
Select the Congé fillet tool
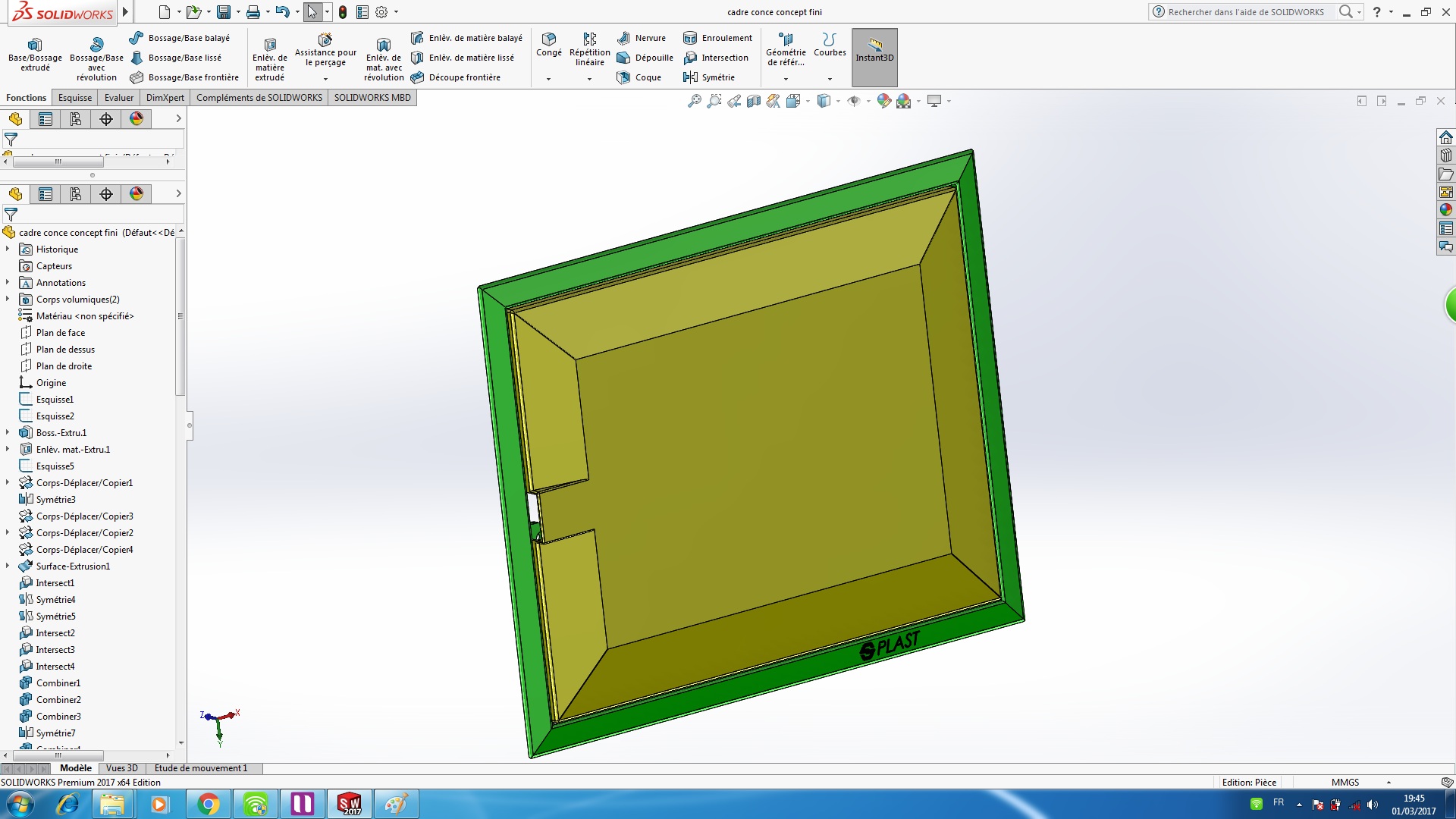click(548, 44)
